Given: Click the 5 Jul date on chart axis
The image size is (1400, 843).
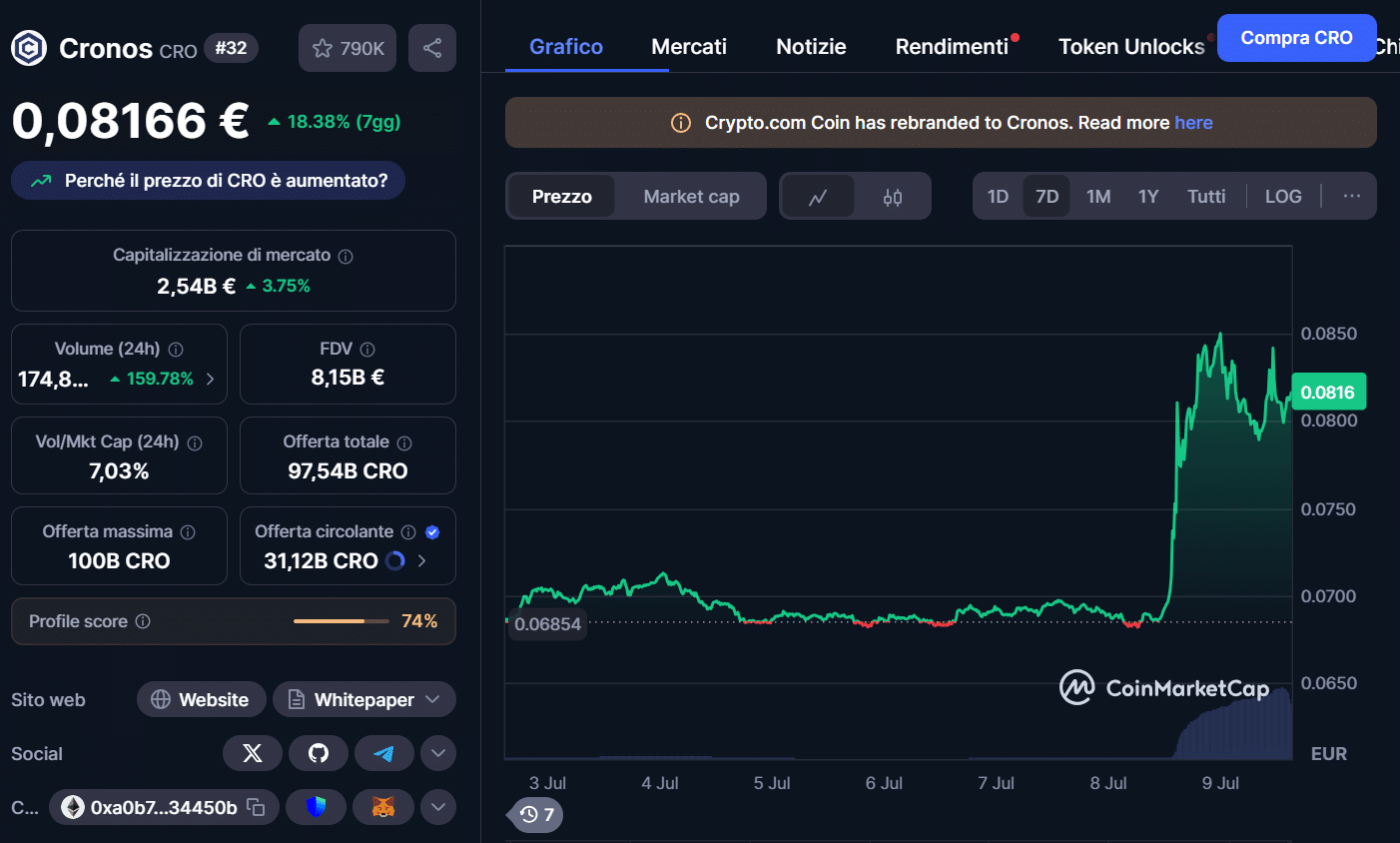Looking at the screenshot, I should tap(772, 783).
